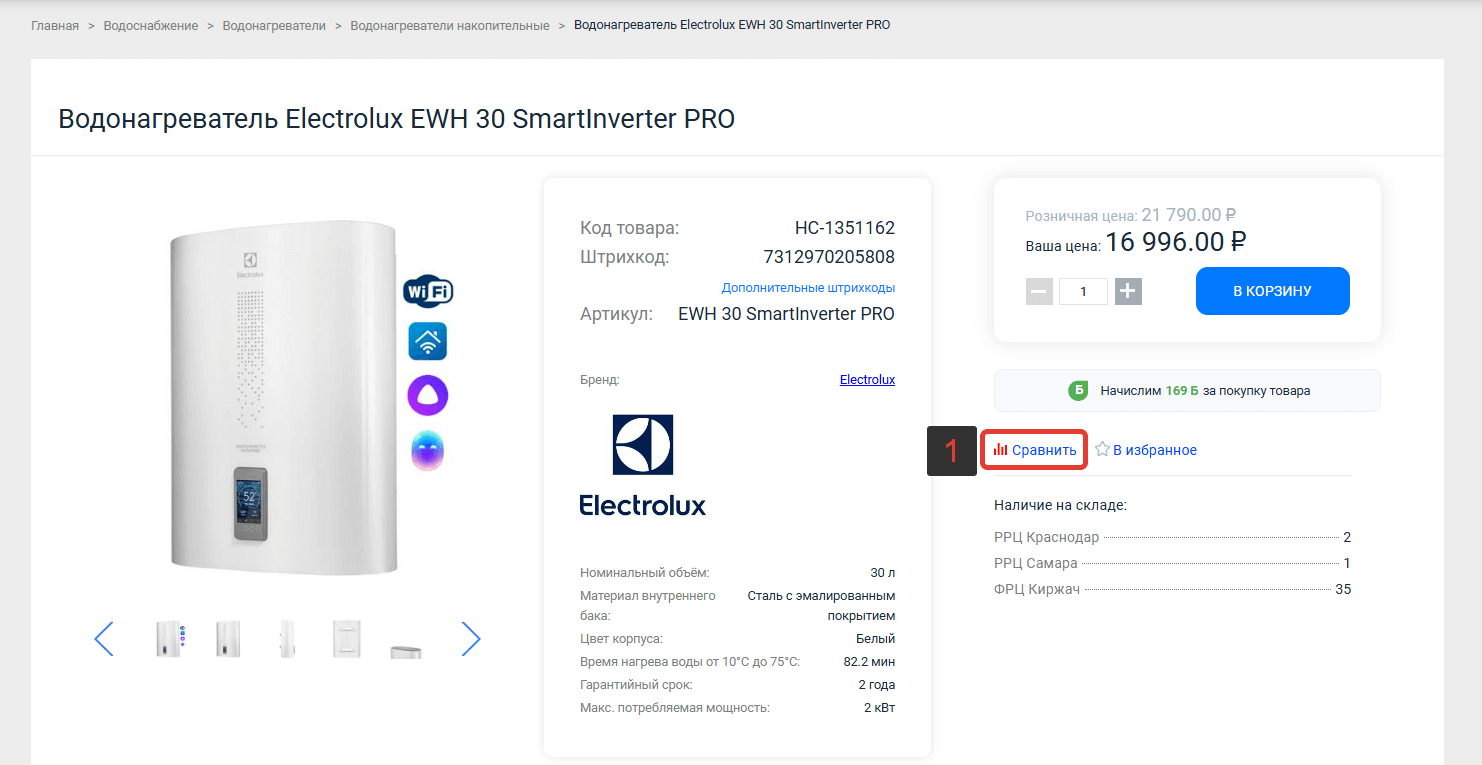
Task: Click ФРЦ Киржач stock row
Action: click(x=1172, y=589)
